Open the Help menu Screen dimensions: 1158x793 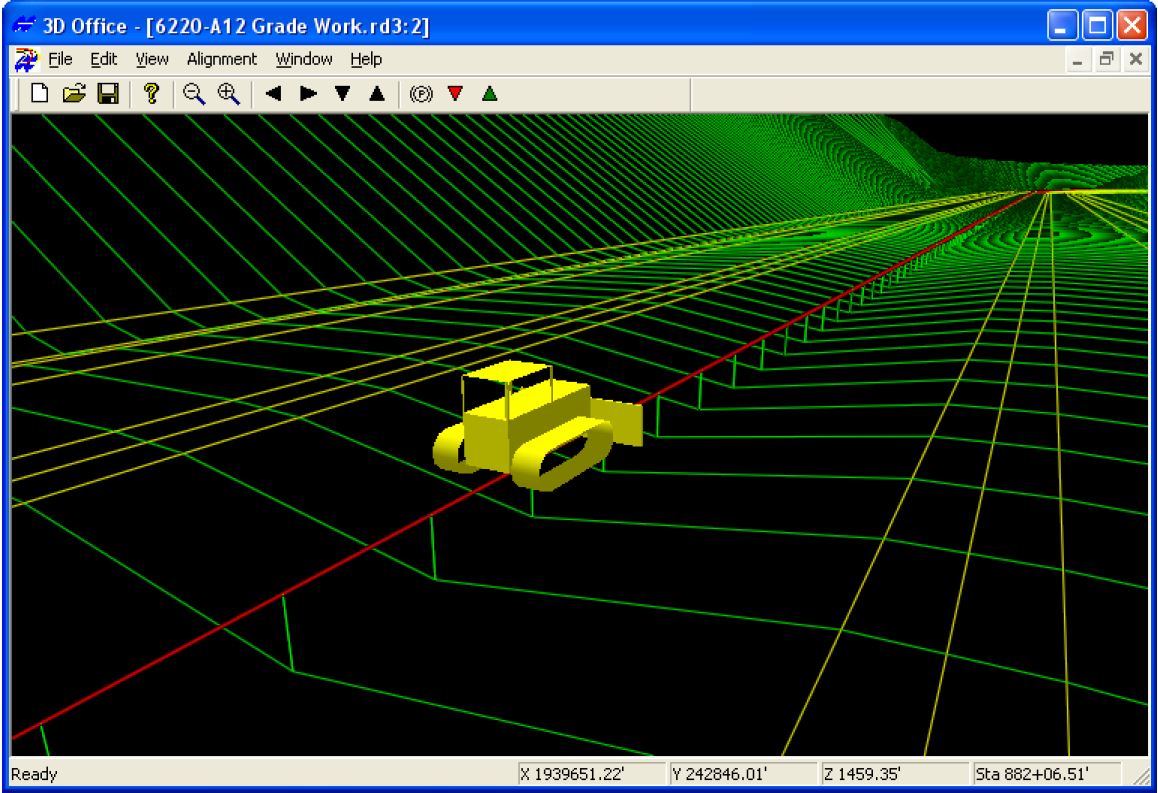pyautogui.click(x=366, y=59)
